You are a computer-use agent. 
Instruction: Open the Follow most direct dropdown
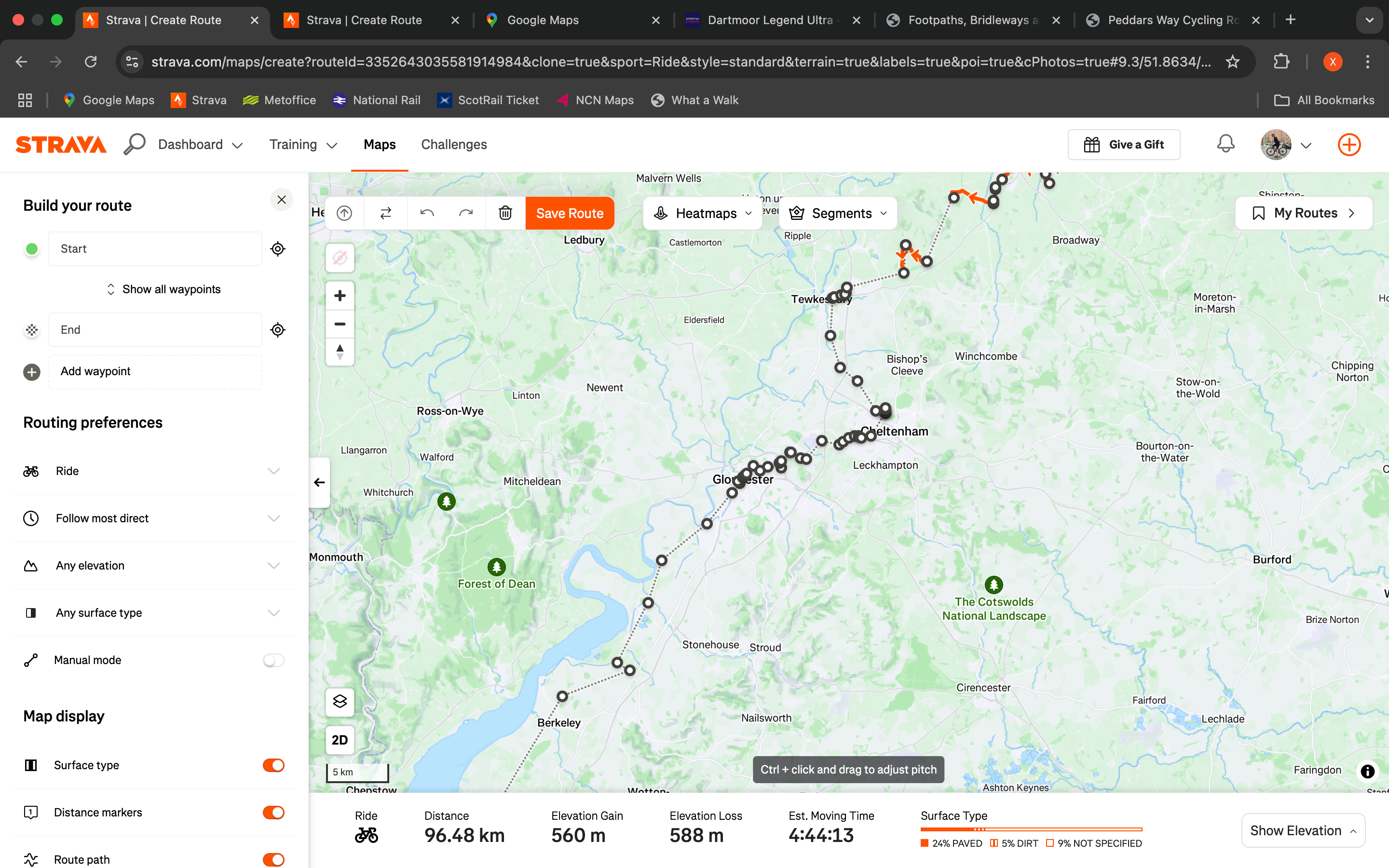click(x=154, y=518)
